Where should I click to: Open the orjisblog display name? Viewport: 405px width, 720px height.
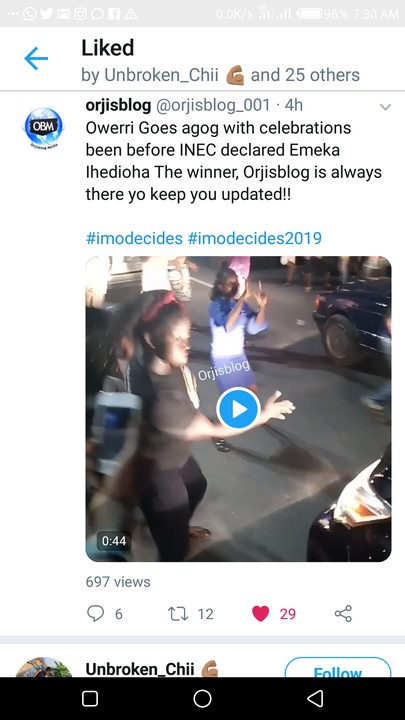(118, 106)
